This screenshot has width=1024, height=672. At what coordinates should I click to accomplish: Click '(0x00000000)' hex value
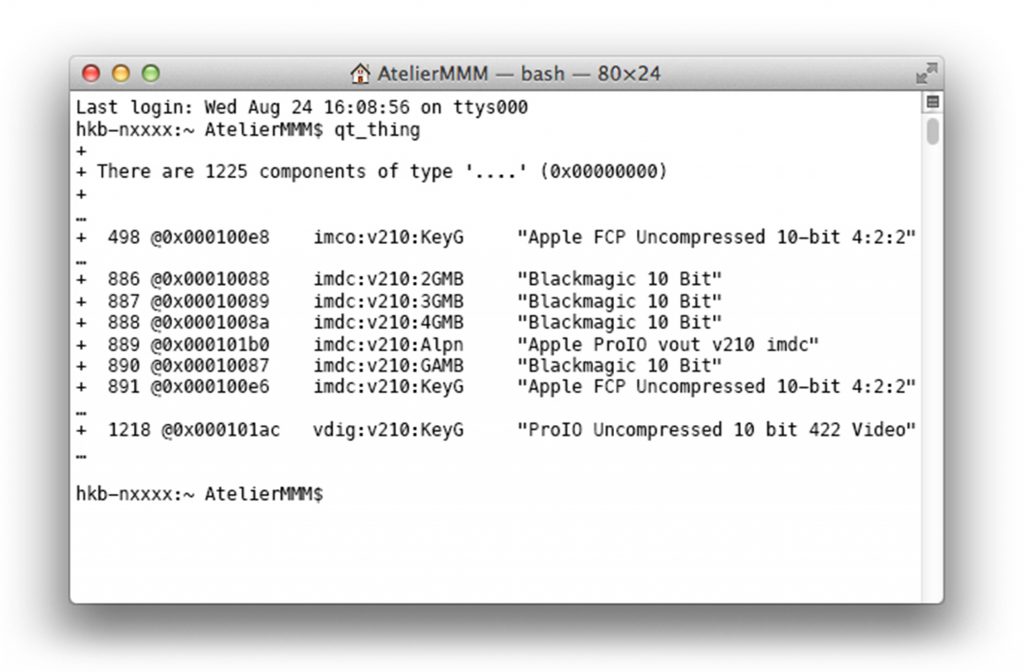tap(603, 172)
